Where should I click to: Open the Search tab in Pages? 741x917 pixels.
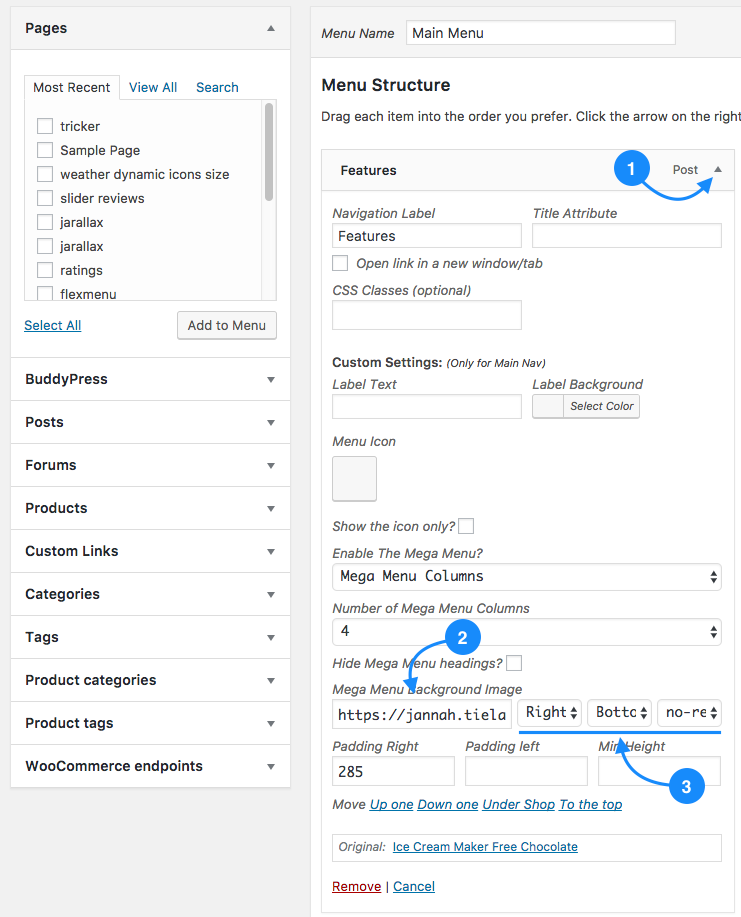217,87
